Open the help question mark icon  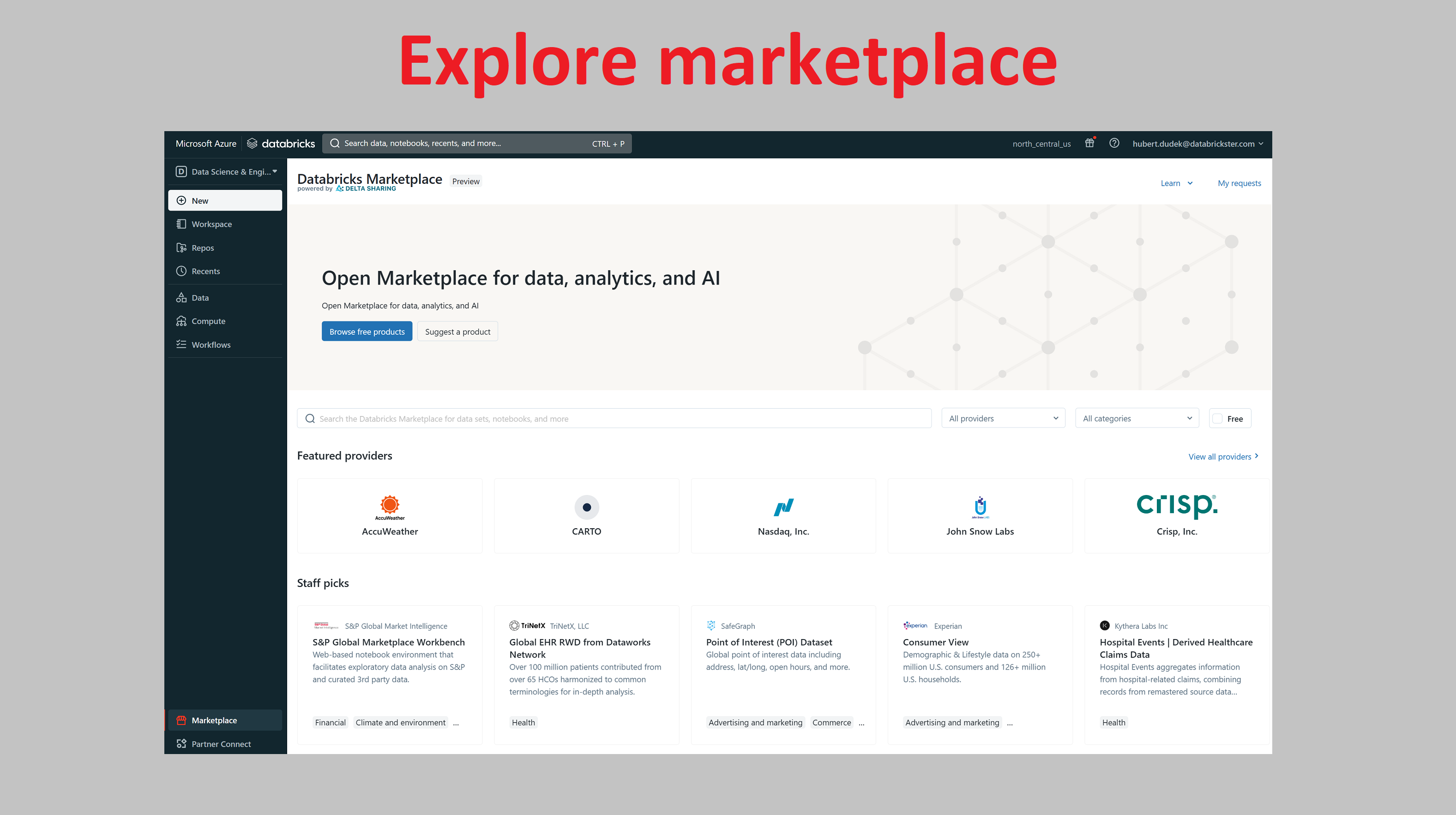click(1113, 143)
